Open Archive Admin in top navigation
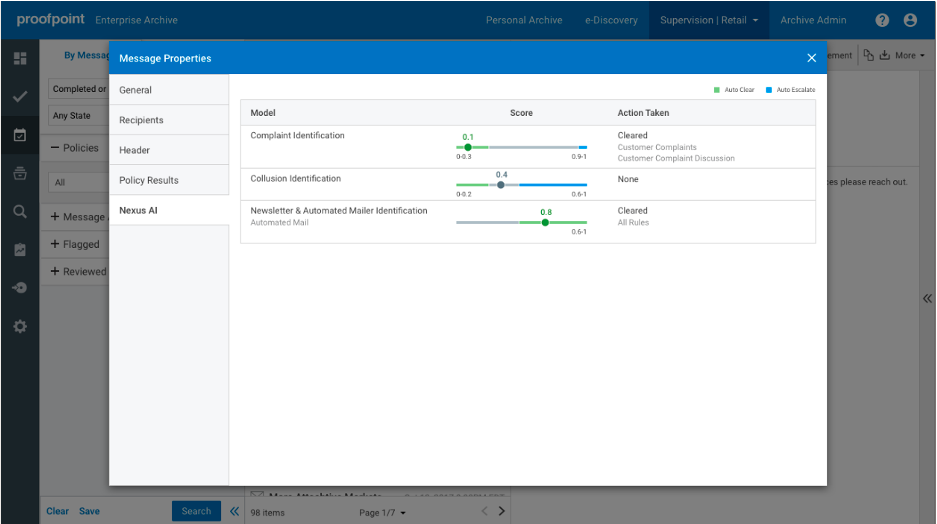The image size is (937, 524). coord(813,20)
